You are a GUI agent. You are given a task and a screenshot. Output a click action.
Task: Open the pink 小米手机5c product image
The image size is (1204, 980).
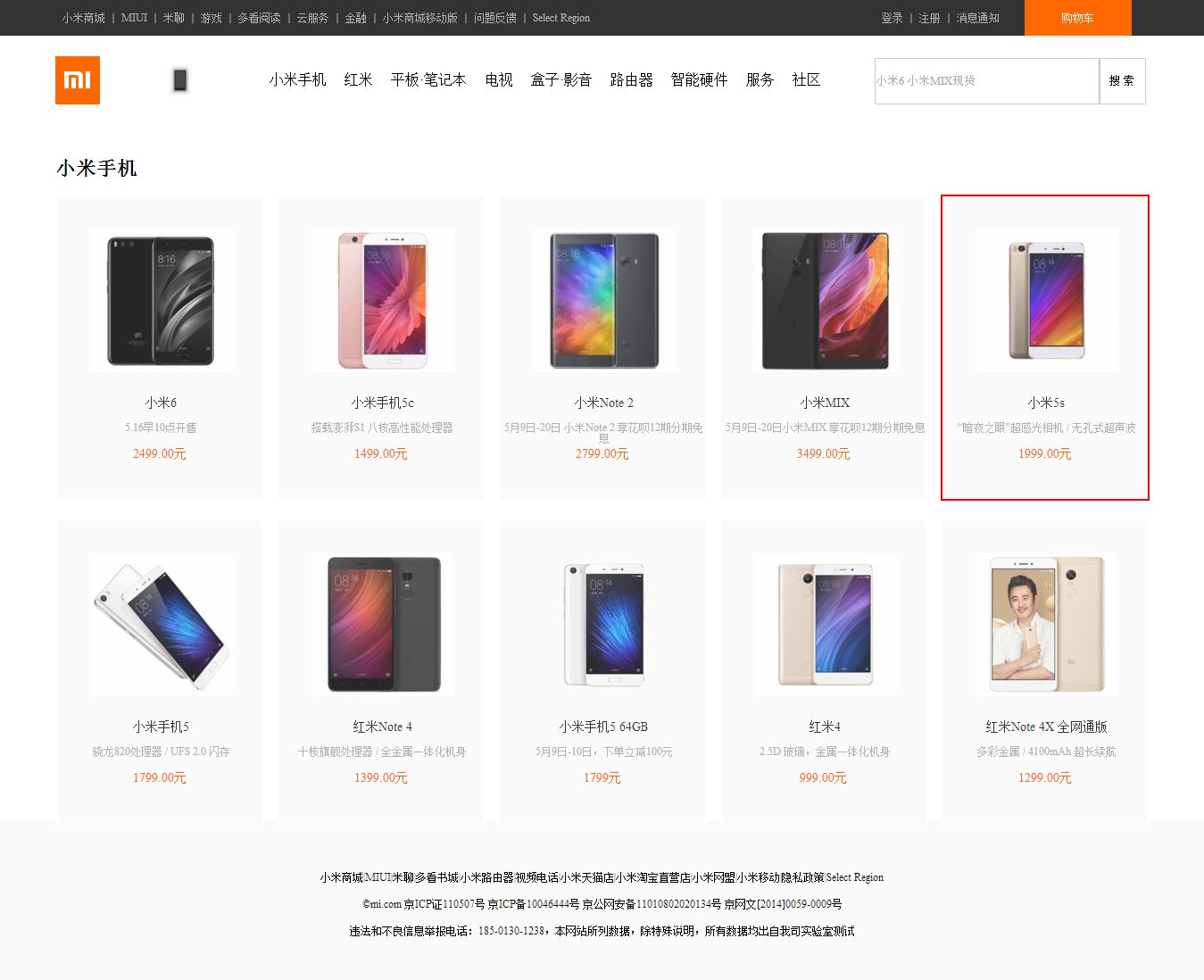(383, 301)
